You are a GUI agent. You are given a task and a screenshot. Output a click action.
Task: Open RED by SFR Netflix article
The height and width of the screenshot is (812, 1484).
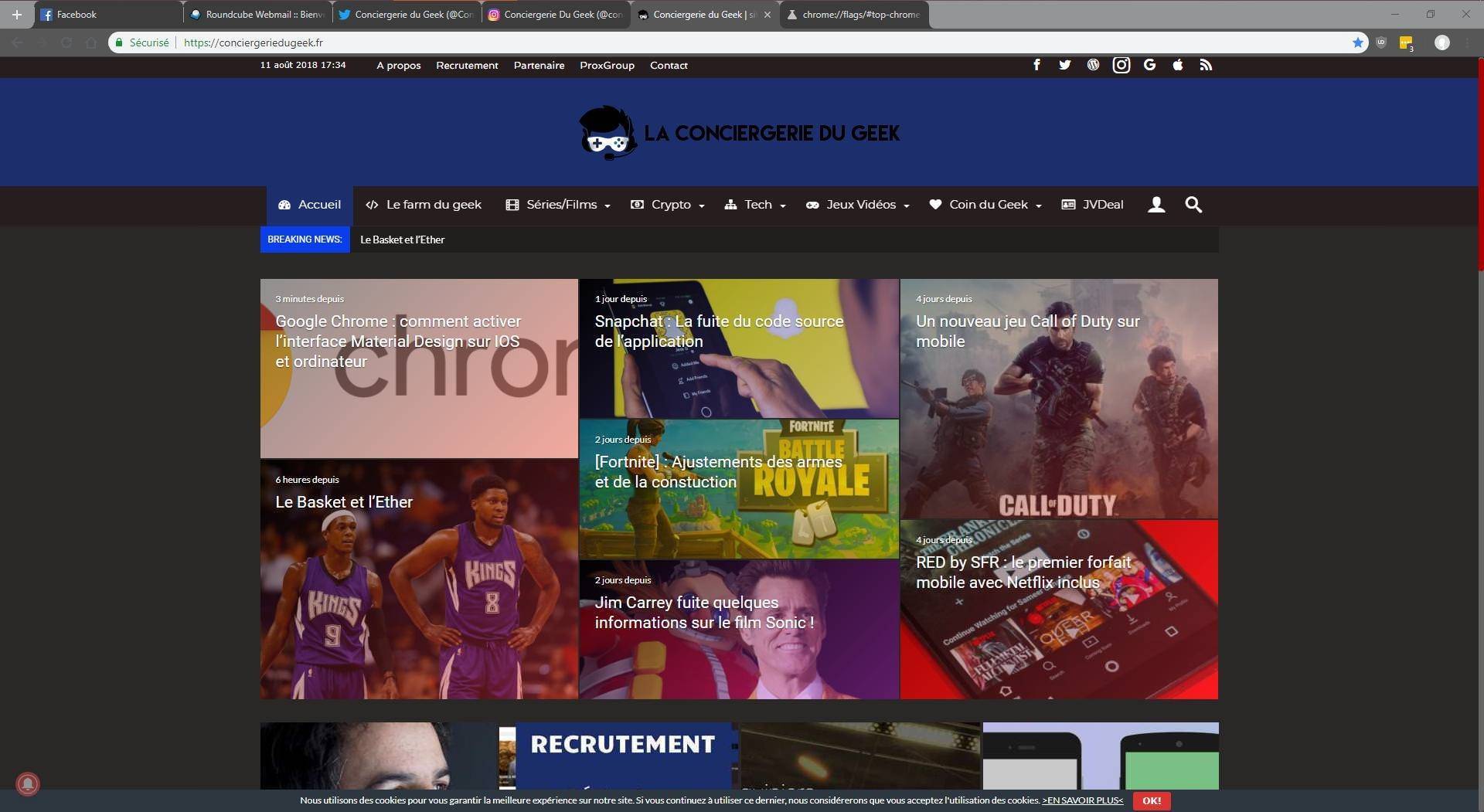point(1059,610)
